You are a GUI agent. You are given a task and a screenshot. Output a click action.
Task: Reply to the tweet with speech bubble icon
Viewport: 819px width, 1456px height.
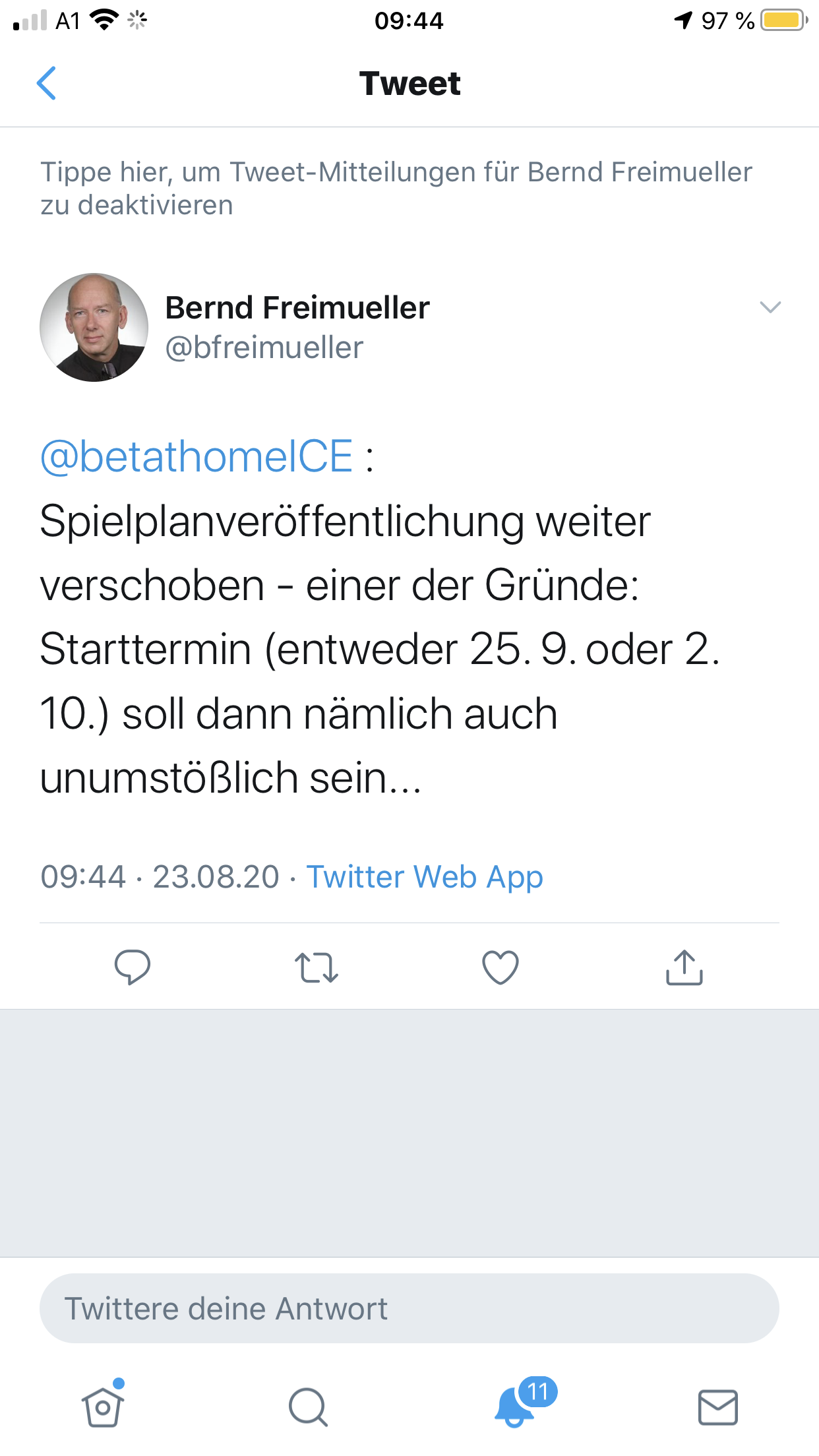pyautogui.click(x=133, y=967)
